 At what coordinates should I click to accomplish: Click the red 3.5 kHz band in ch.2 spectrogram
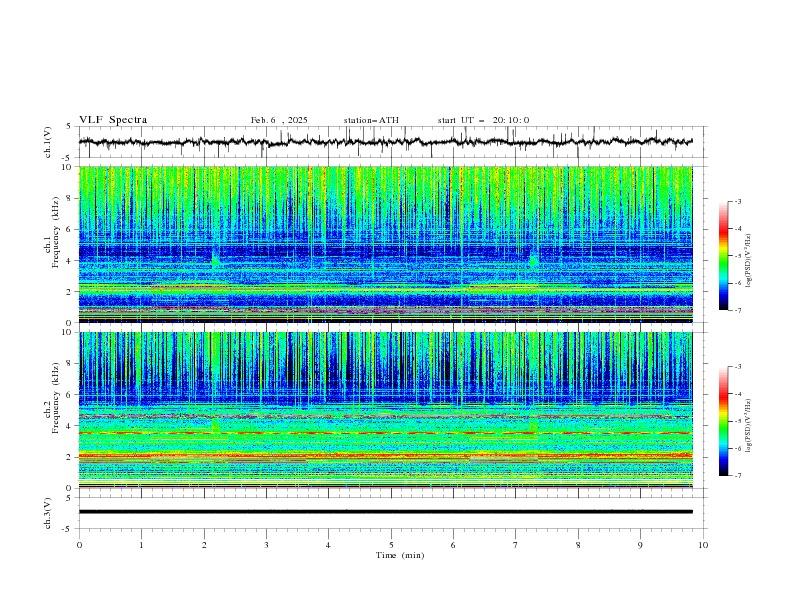[385, 433]
